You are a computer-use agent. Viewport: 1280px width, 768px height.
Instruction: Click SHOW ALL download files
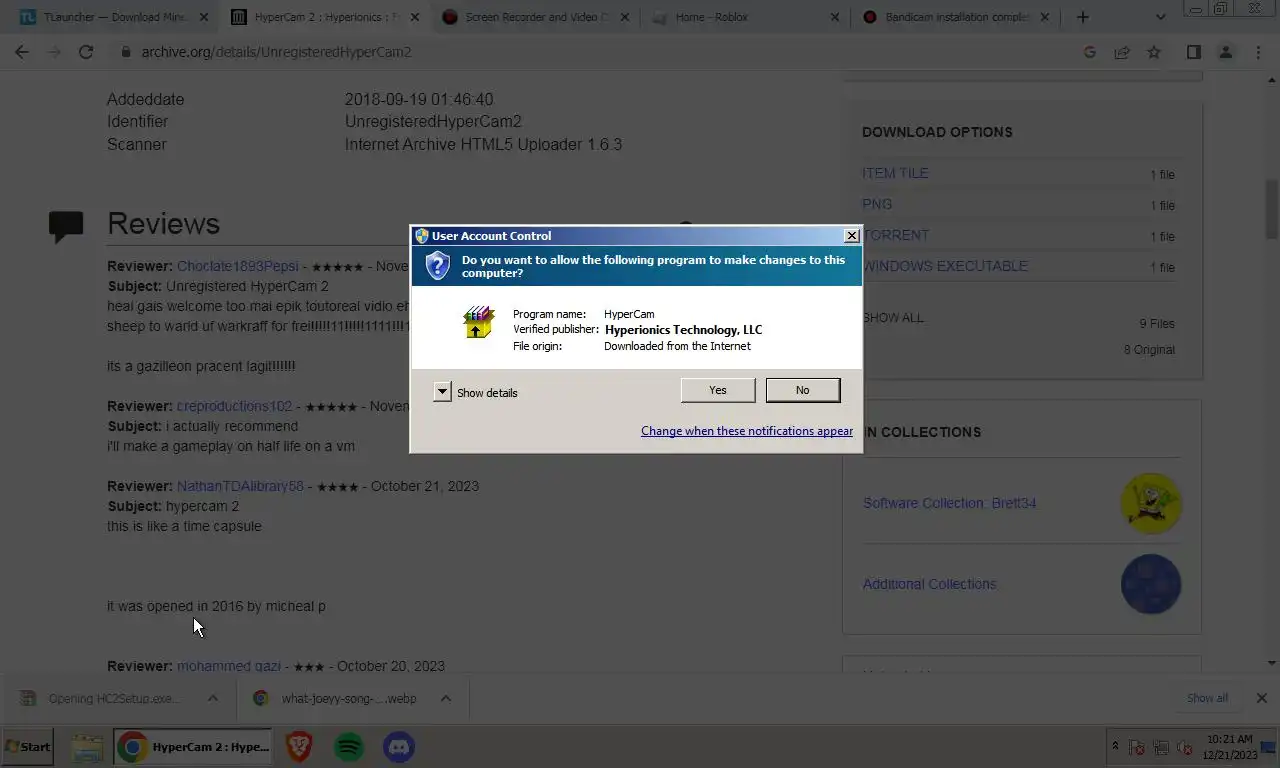(x=893, y=317)
